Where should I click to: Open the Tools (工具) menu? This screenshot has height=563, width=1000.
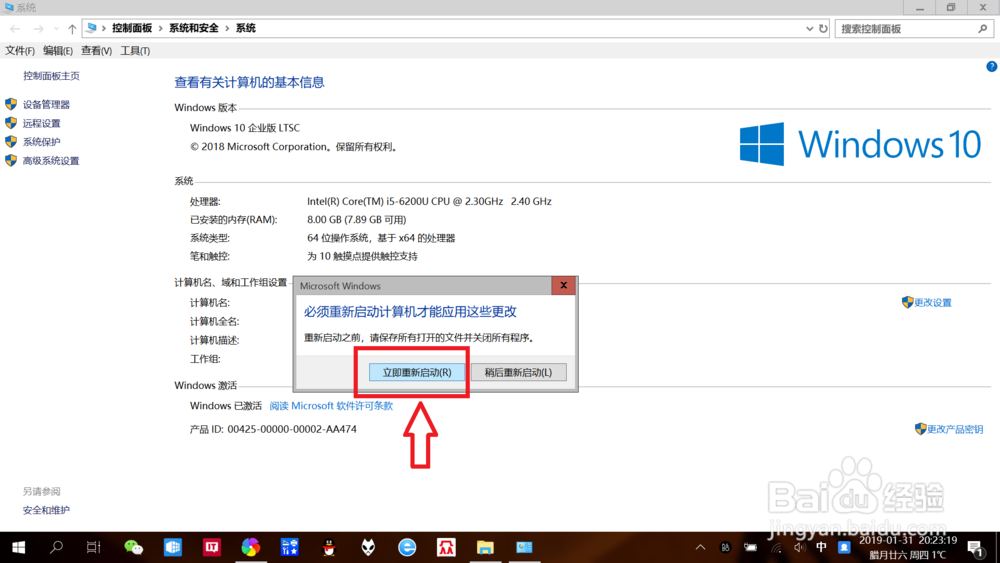pos(135,50)
